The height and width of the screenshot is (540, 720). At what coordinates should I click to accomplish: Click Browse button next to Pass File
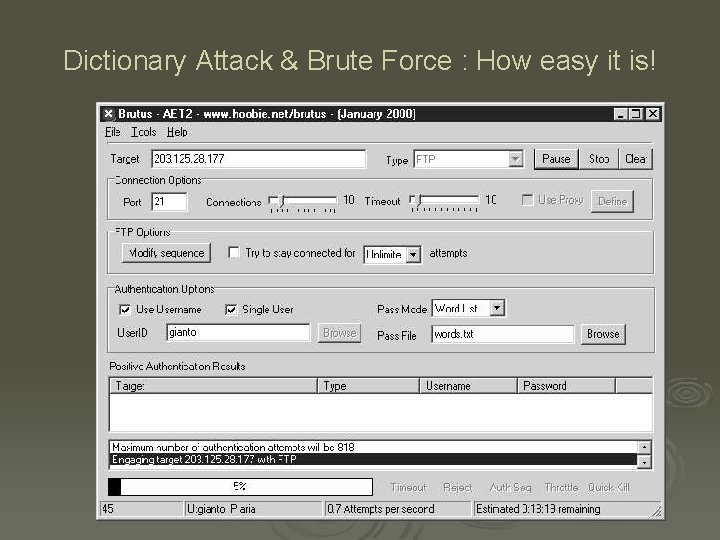click(603, 334)
